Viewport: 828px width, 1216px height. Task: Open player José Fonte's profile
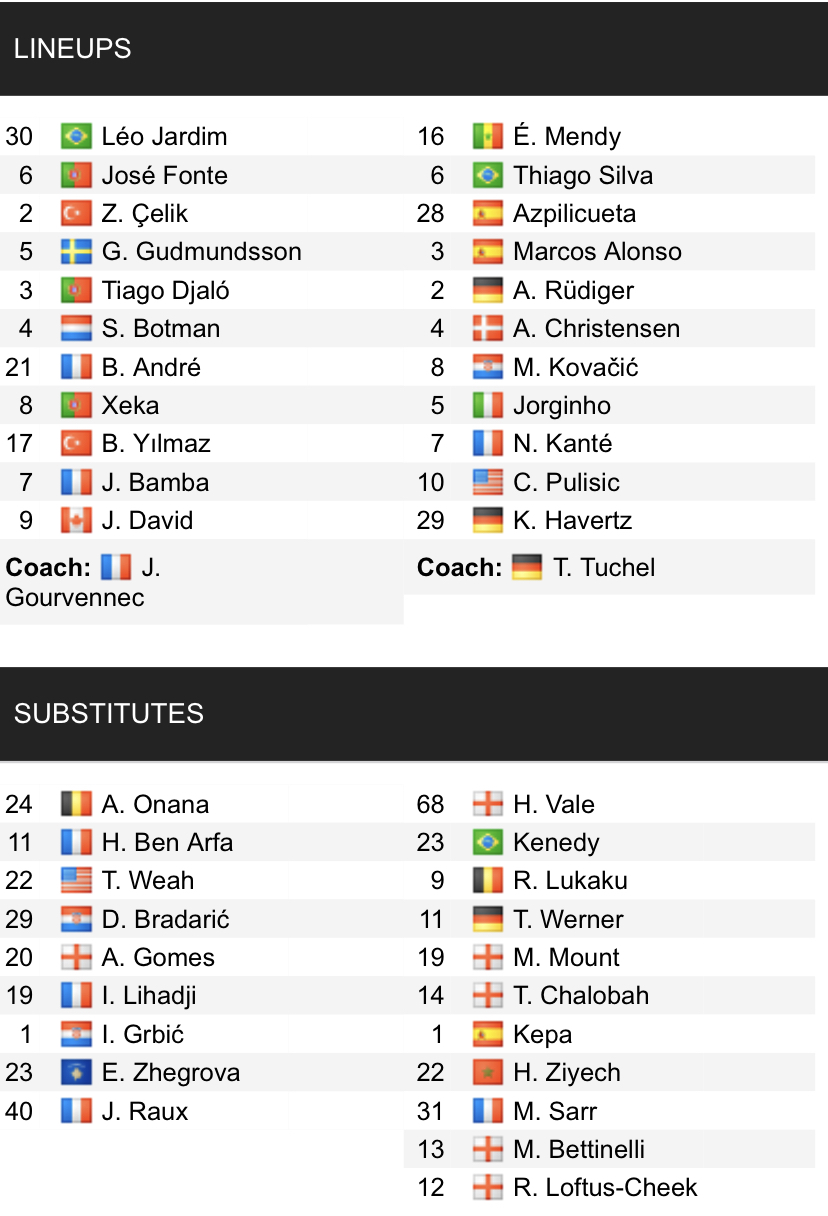[164, 175]
